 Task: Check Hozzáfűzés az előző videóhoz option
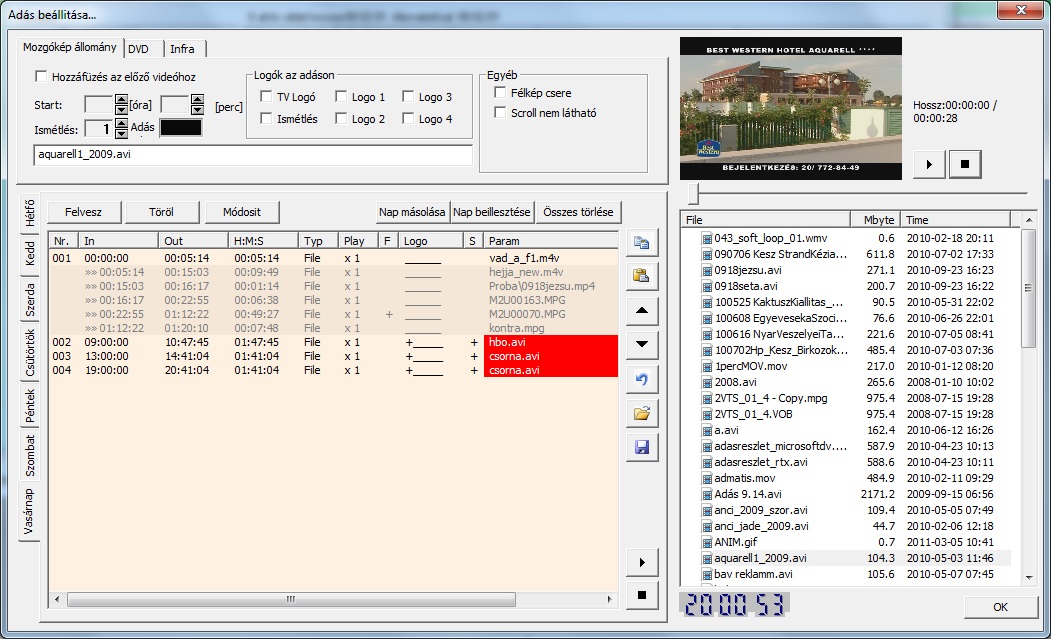[41, 76]
